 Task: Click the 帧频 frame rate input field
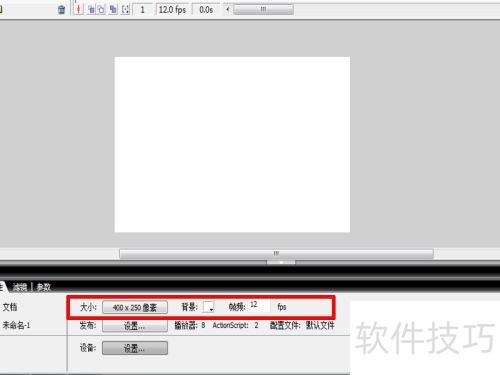(x=259, y=306)
